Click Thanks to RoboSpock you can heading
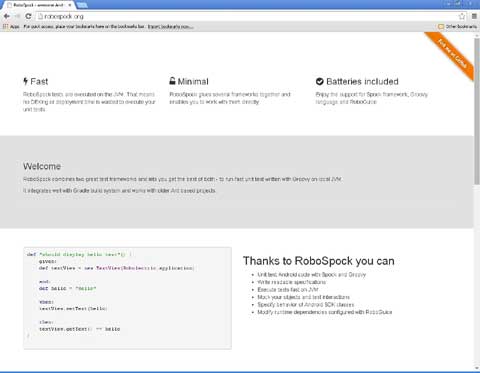This screenshot has width=480, height=373. click(x=319, y=261)
